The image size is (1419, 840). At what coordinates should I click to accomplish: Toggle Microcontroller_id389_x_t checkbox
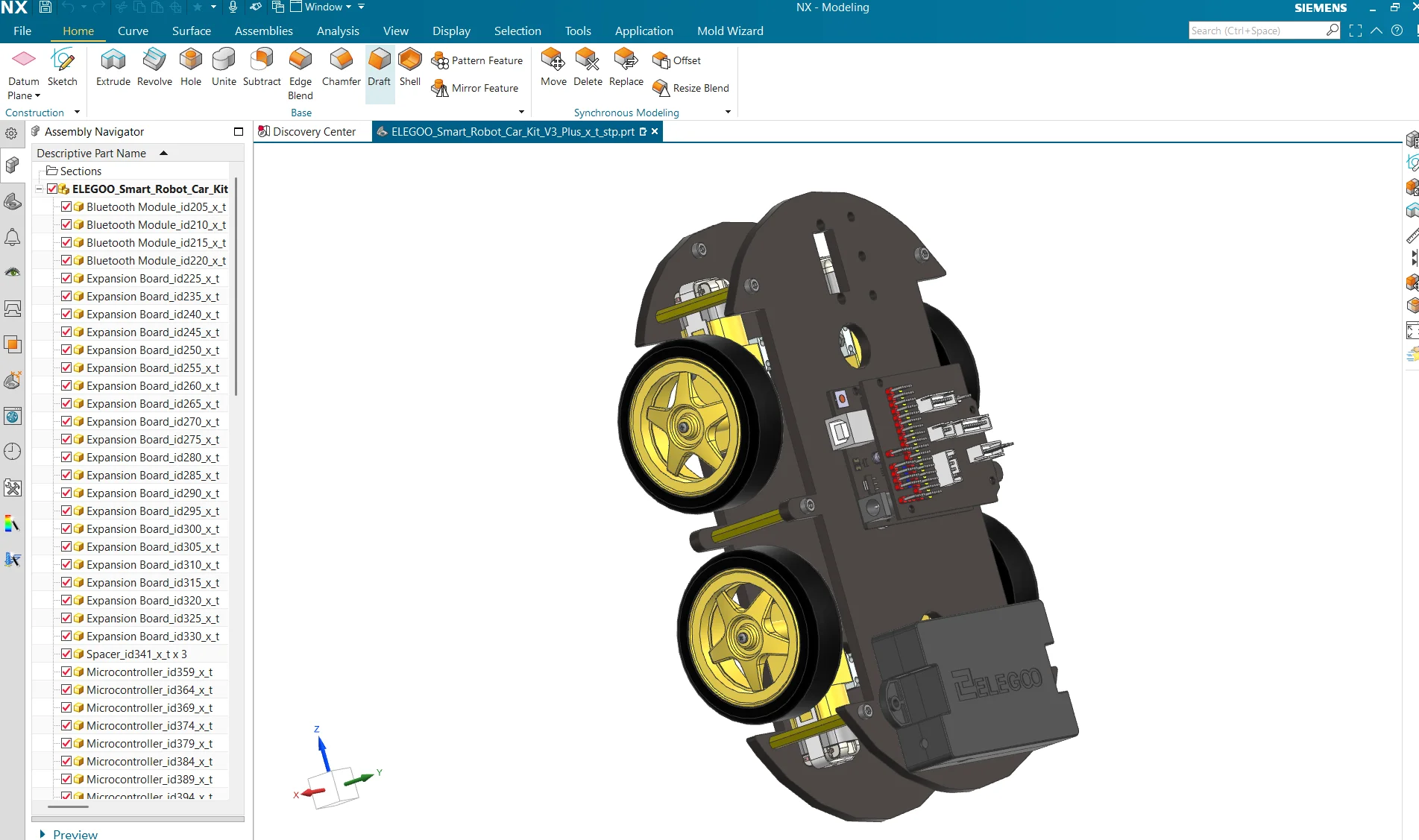click(66, 779)
